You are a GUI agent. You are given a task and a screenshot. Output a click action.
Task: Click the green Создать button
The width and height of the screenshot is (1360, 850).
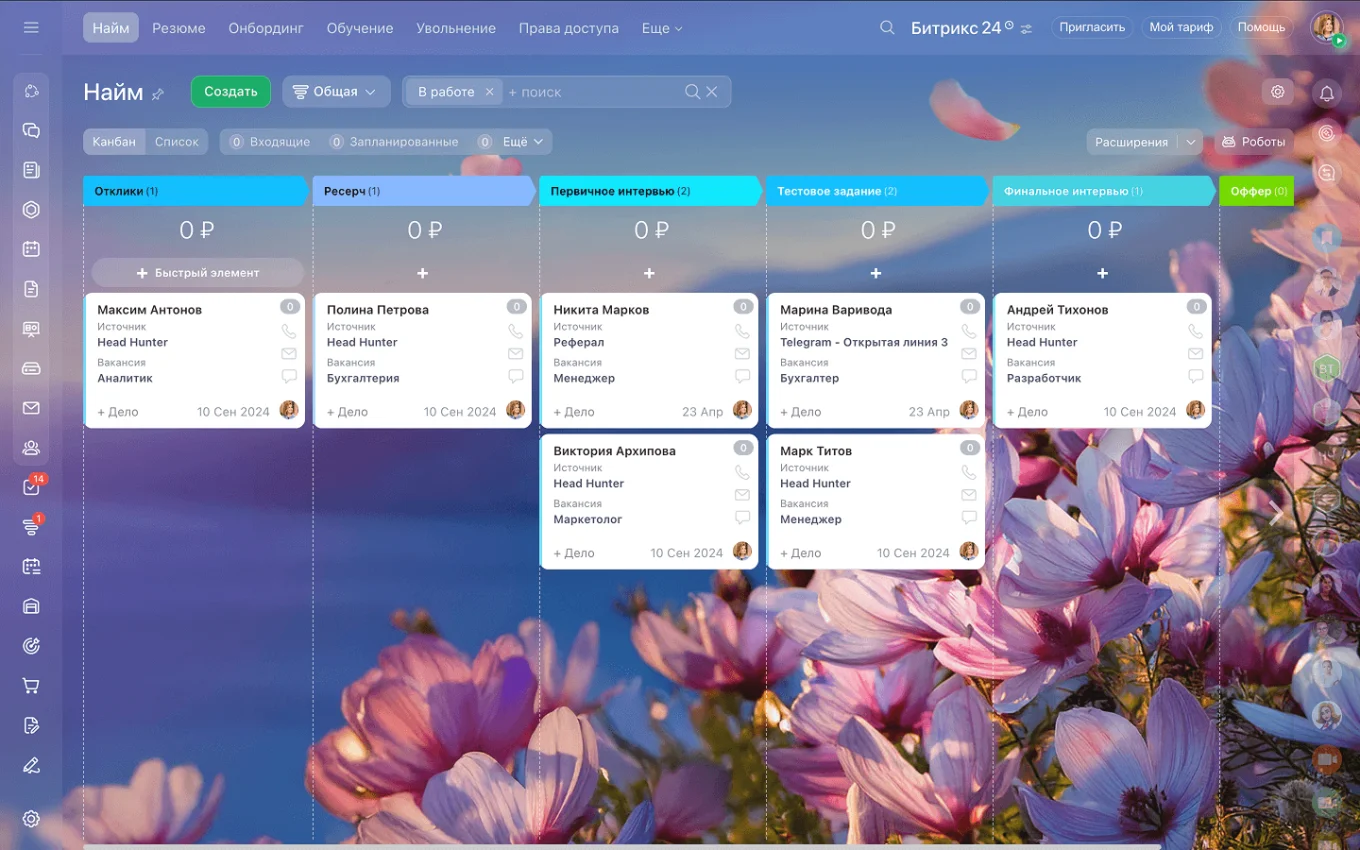(231, 92)
